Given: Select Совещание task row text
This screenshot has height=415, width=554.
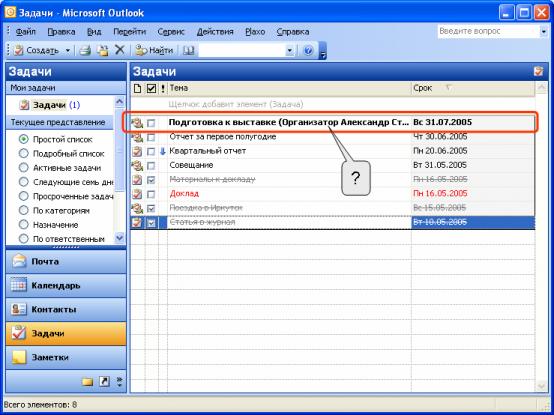Looking at the screenshot, I should [191, 165].
